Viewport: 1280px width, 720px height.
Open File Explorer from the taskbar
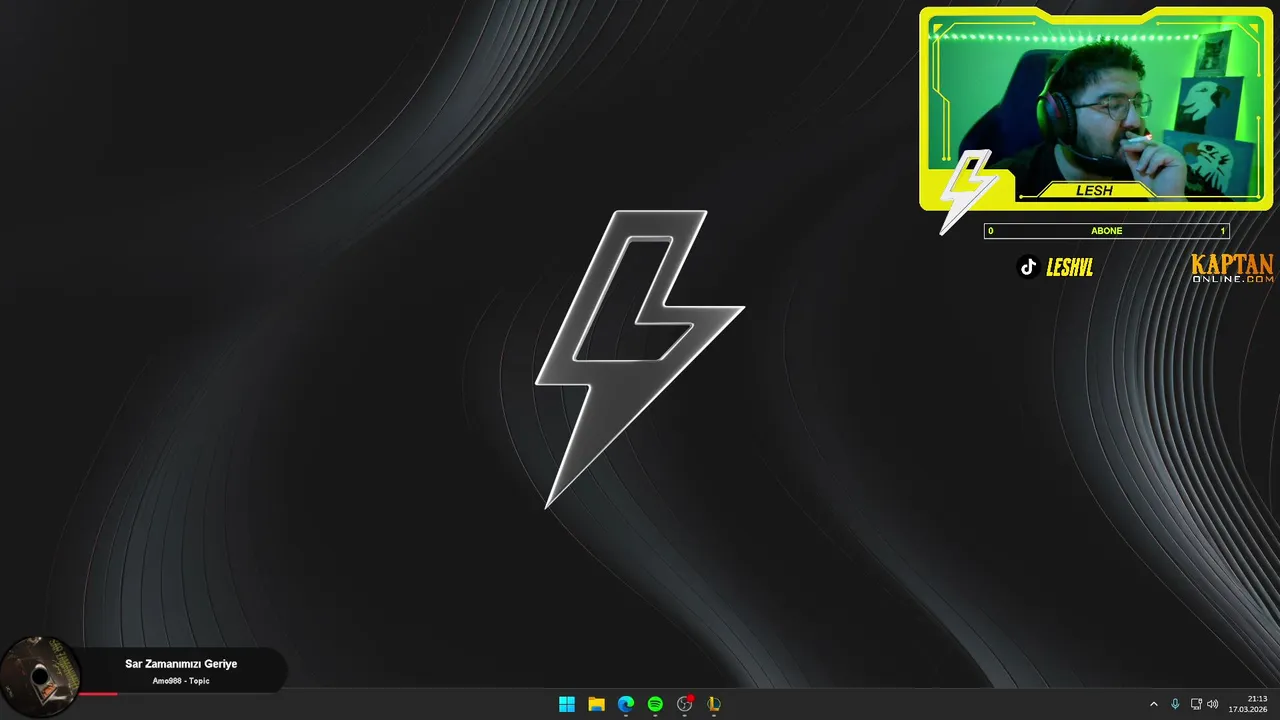[596, 704]
